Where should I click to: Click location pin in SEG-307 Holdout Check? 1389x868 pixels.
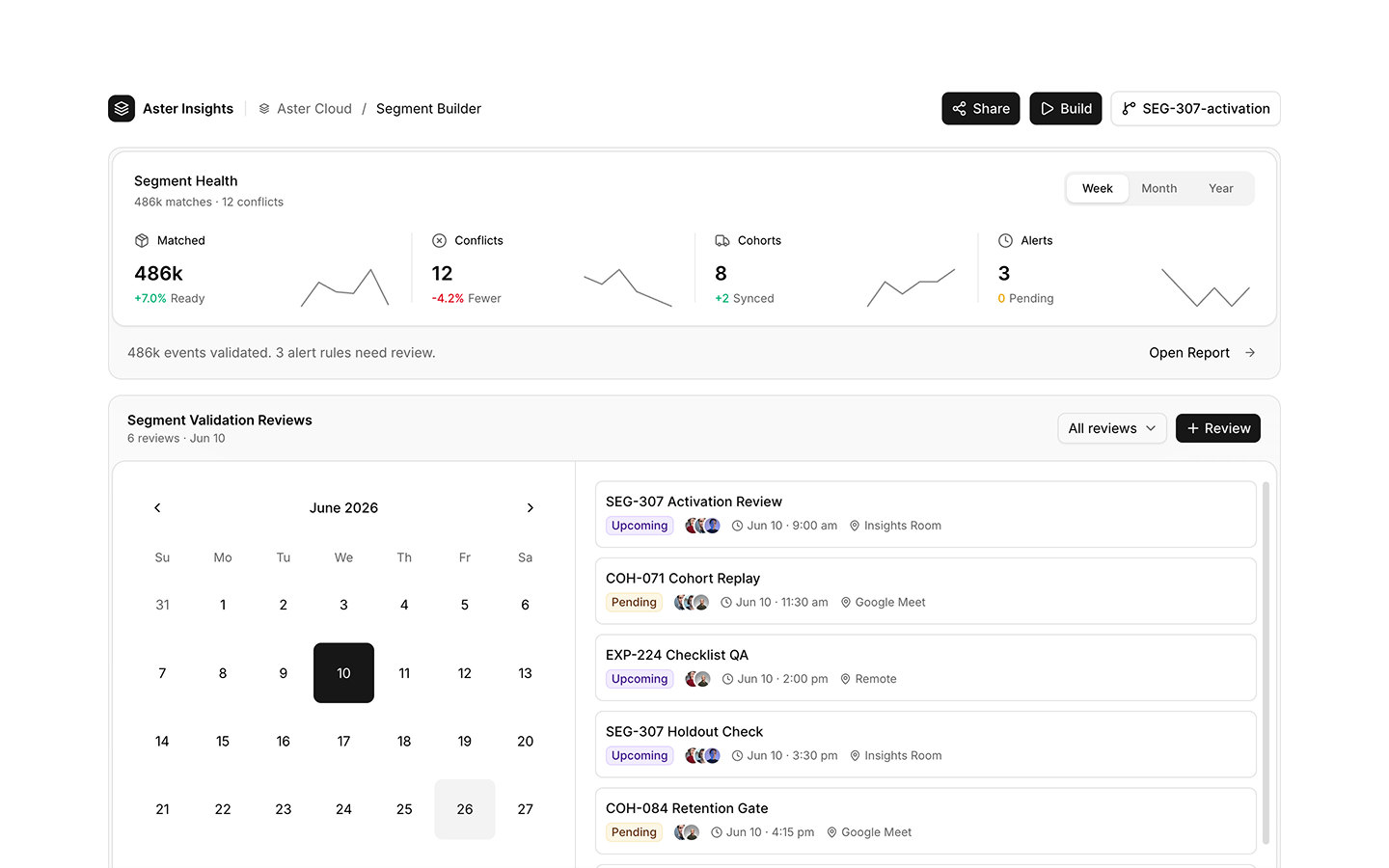click(855, 756)
